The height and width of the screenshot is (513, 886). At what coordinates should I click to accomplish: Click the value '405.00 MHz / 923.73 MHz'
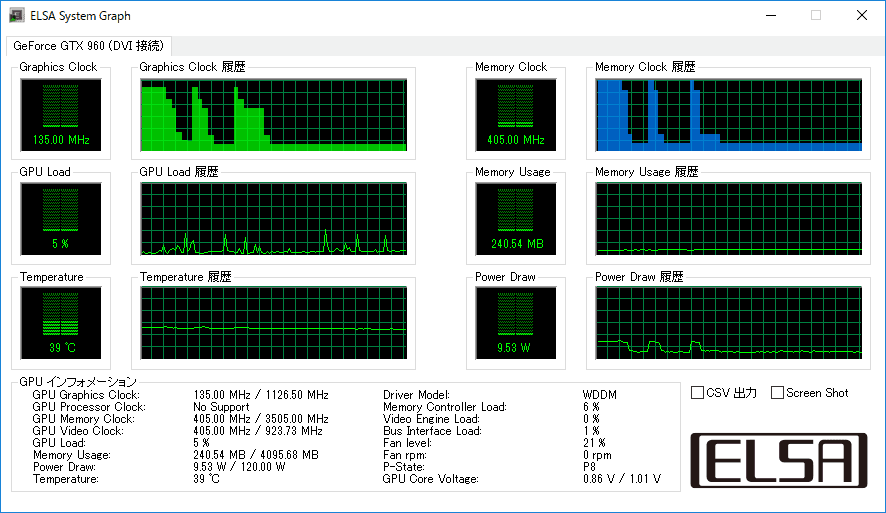258,431
